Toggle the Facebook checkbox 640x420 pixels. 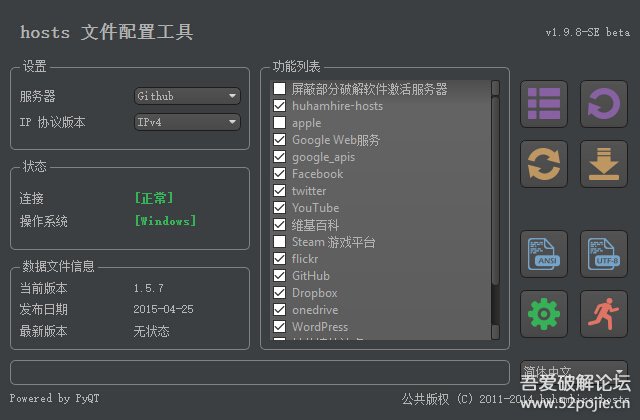tap(280, 174)
